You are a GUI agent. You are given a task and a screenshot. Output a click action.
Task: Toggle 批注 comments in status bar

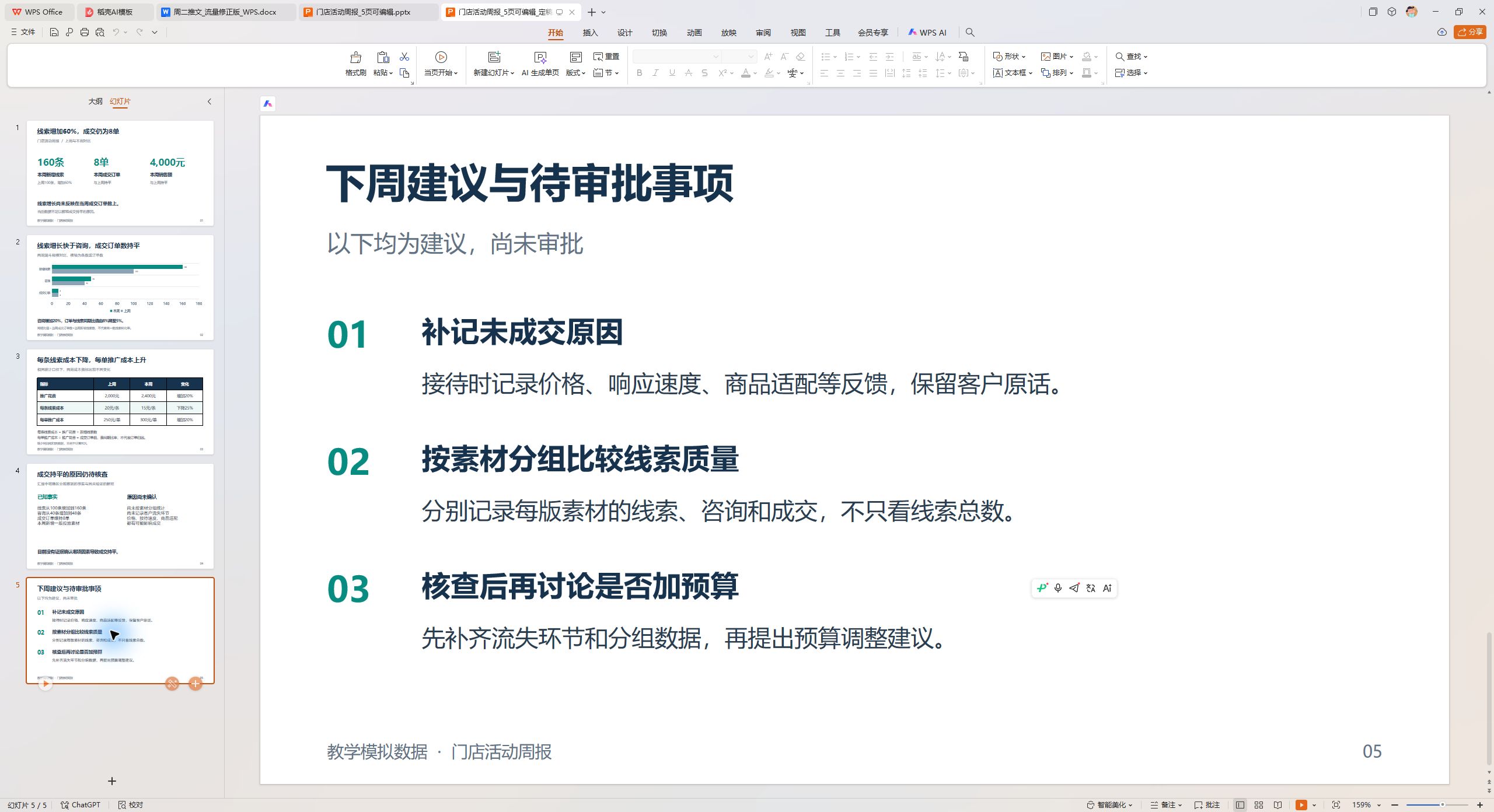pos(1207,805)
